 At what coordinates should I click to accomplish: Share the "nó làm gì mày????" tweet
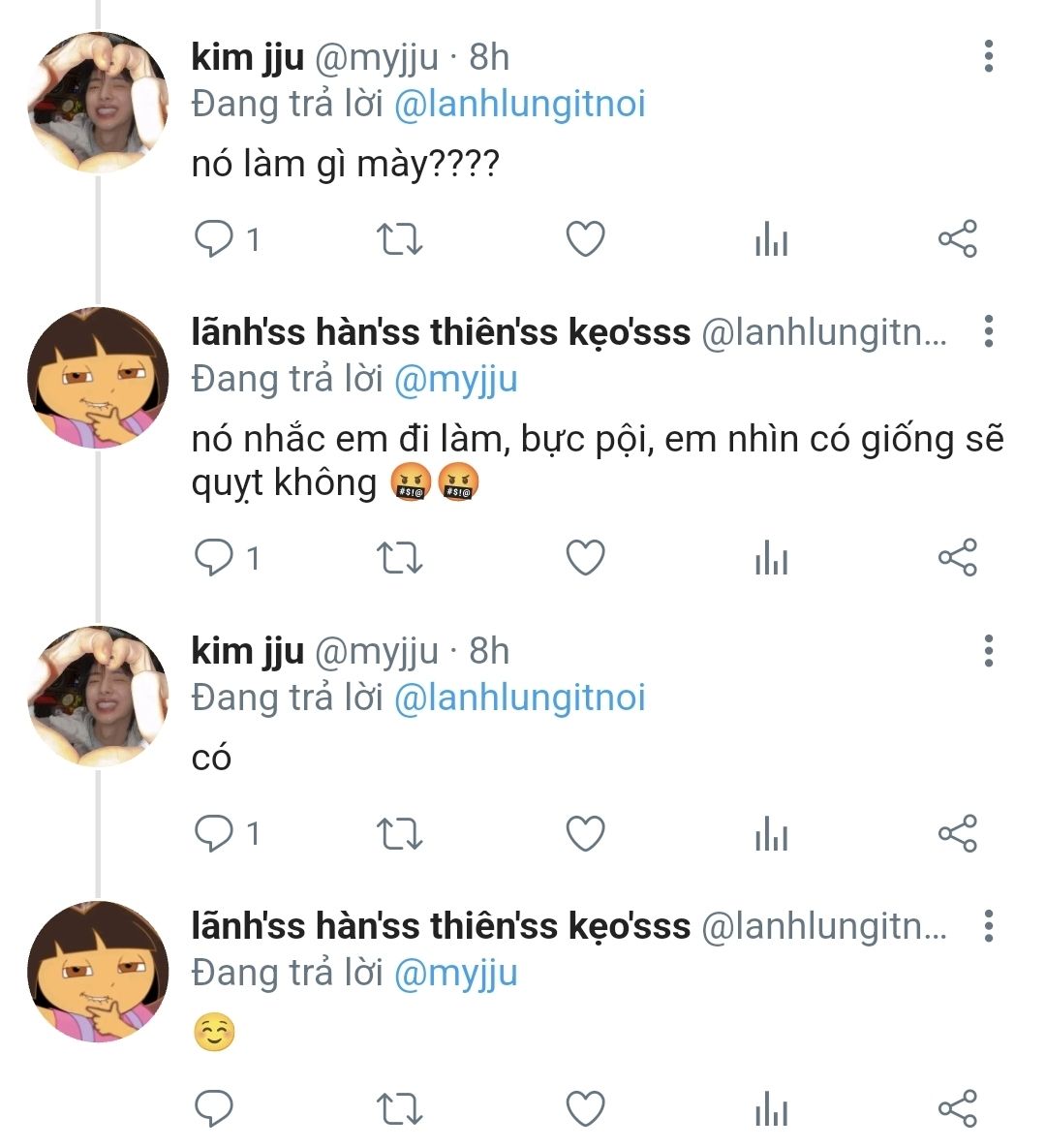957,238
